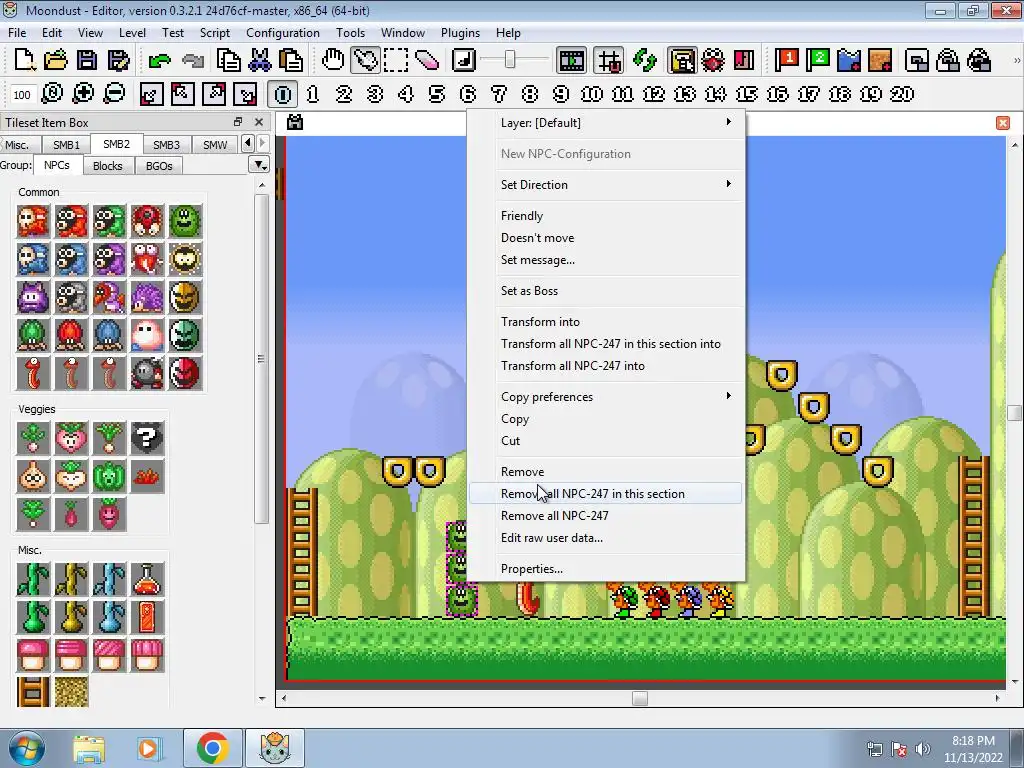Select the Blocks group tab
Screen dimensions: 1024x768
[107, 166]
